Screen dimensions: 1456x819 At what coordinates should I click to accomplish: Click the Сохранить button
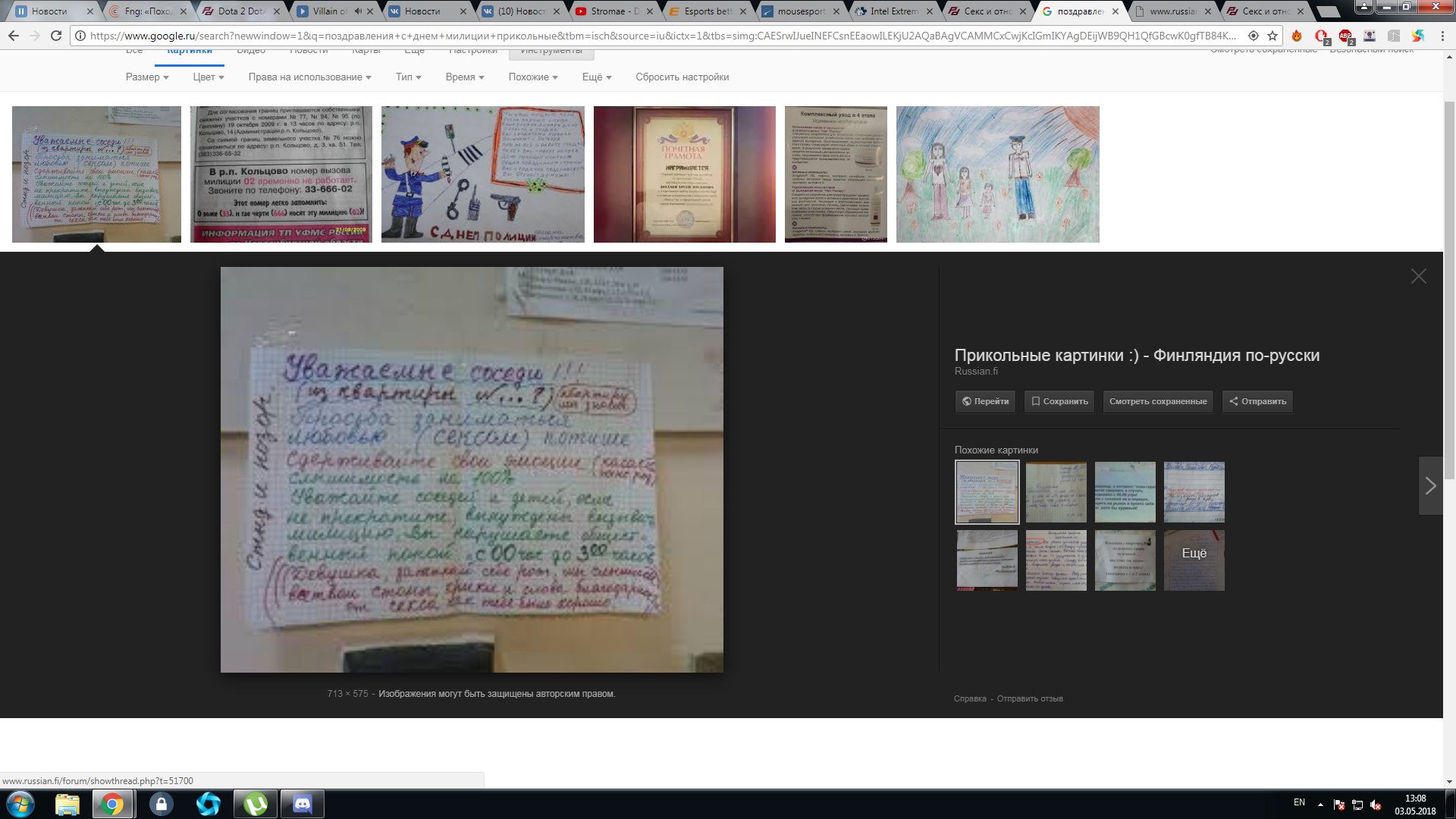(x=1059, y=401)
